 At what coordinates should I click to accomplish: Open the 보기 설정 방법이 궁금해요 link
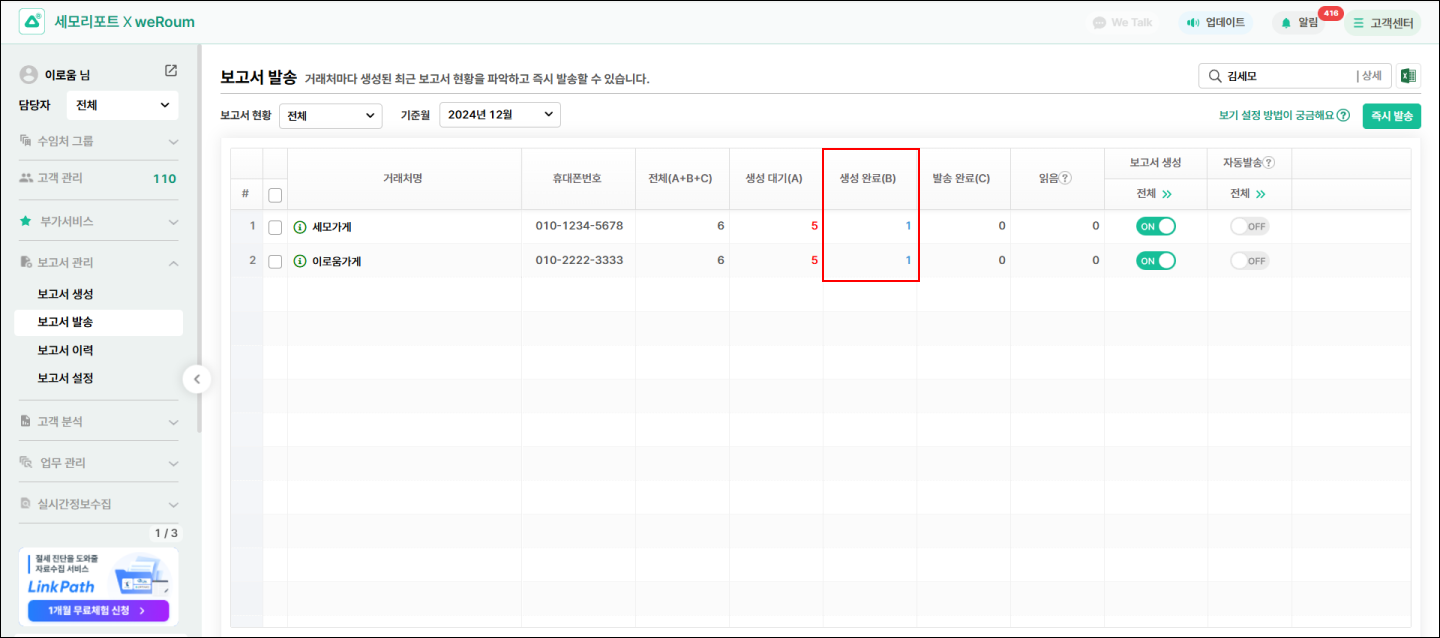click(1284, 116)
